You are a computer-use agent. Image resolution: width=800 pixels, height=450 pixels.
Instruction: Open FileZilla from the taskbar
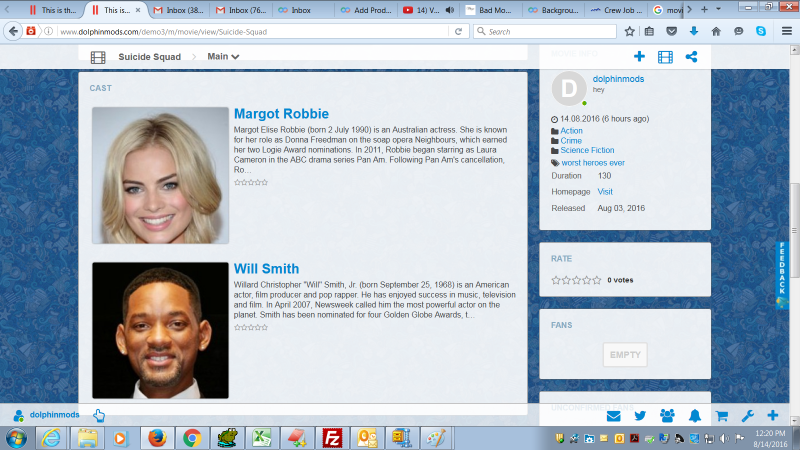pyautogui.click(x=332, y=438)
